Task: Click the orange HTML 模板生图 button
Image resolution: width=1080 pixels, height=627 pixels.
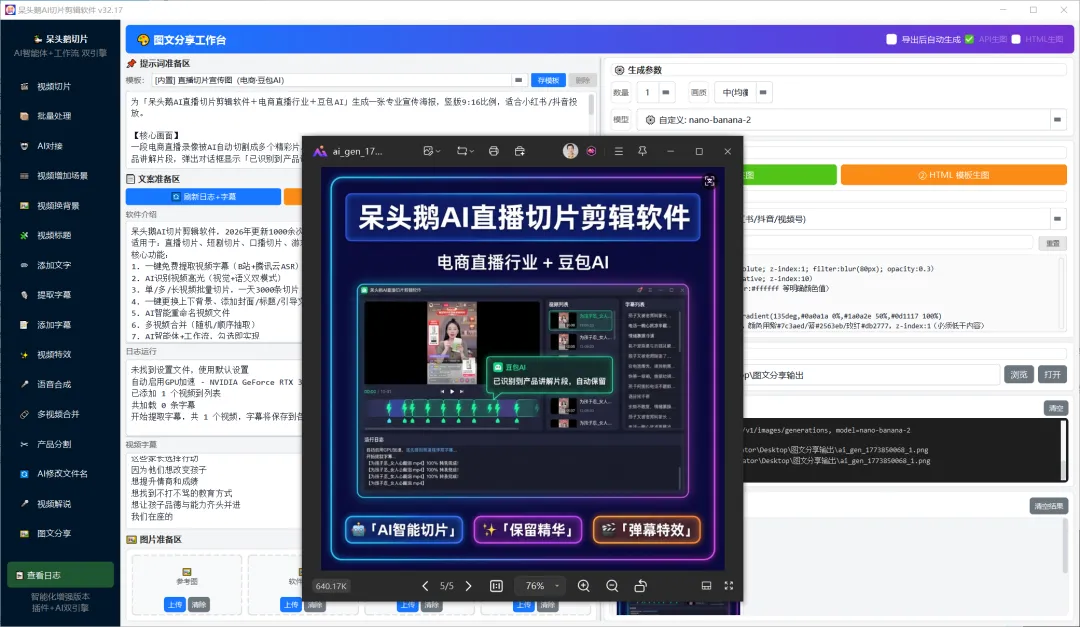Action: coord(953,175)
